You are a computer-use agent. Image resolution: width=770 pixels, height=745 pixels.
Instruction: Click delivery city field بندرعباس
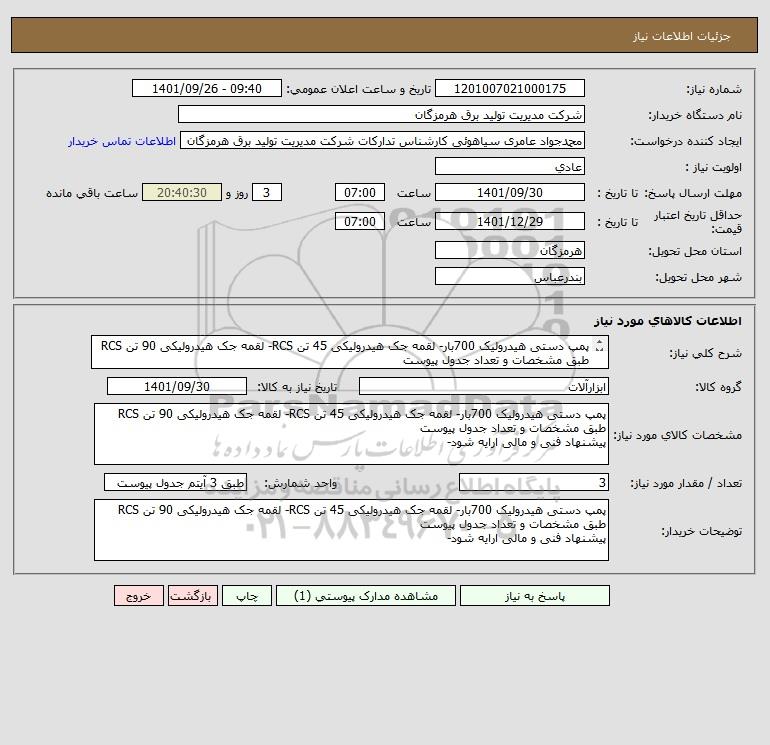point(510,276)
